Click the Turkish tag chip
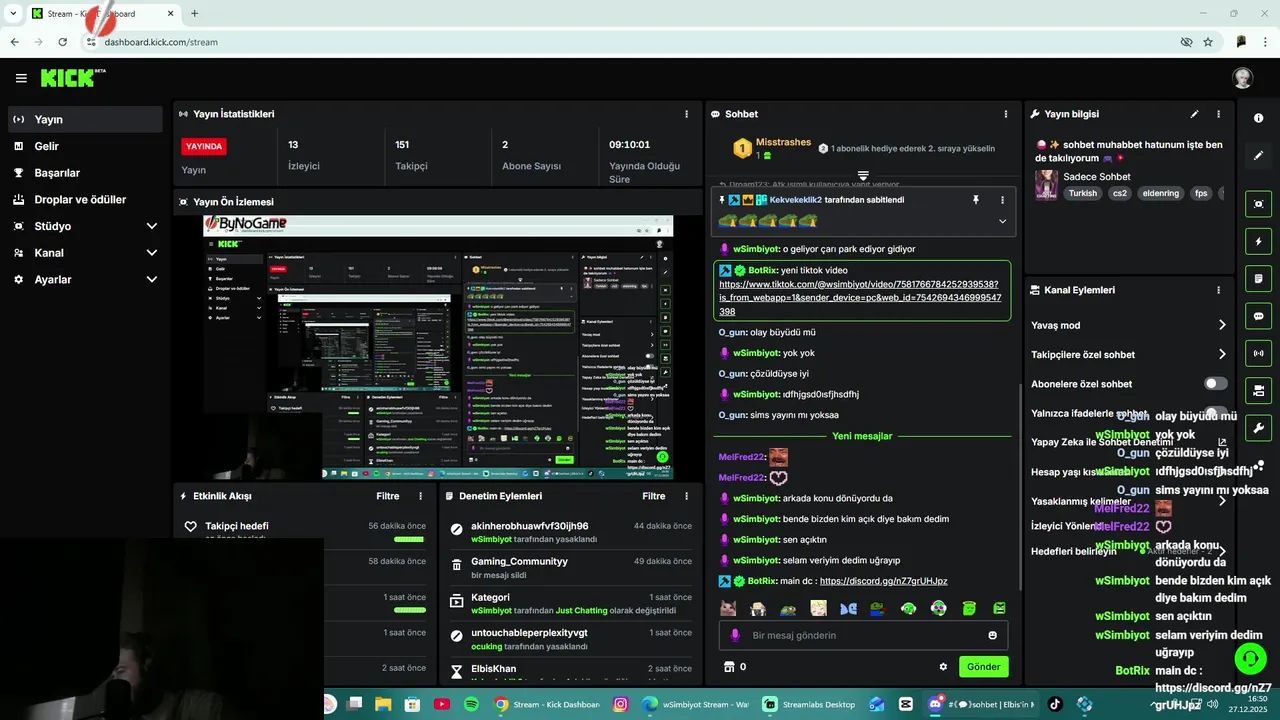The image size is (1280, 720). pos(1083,193)
